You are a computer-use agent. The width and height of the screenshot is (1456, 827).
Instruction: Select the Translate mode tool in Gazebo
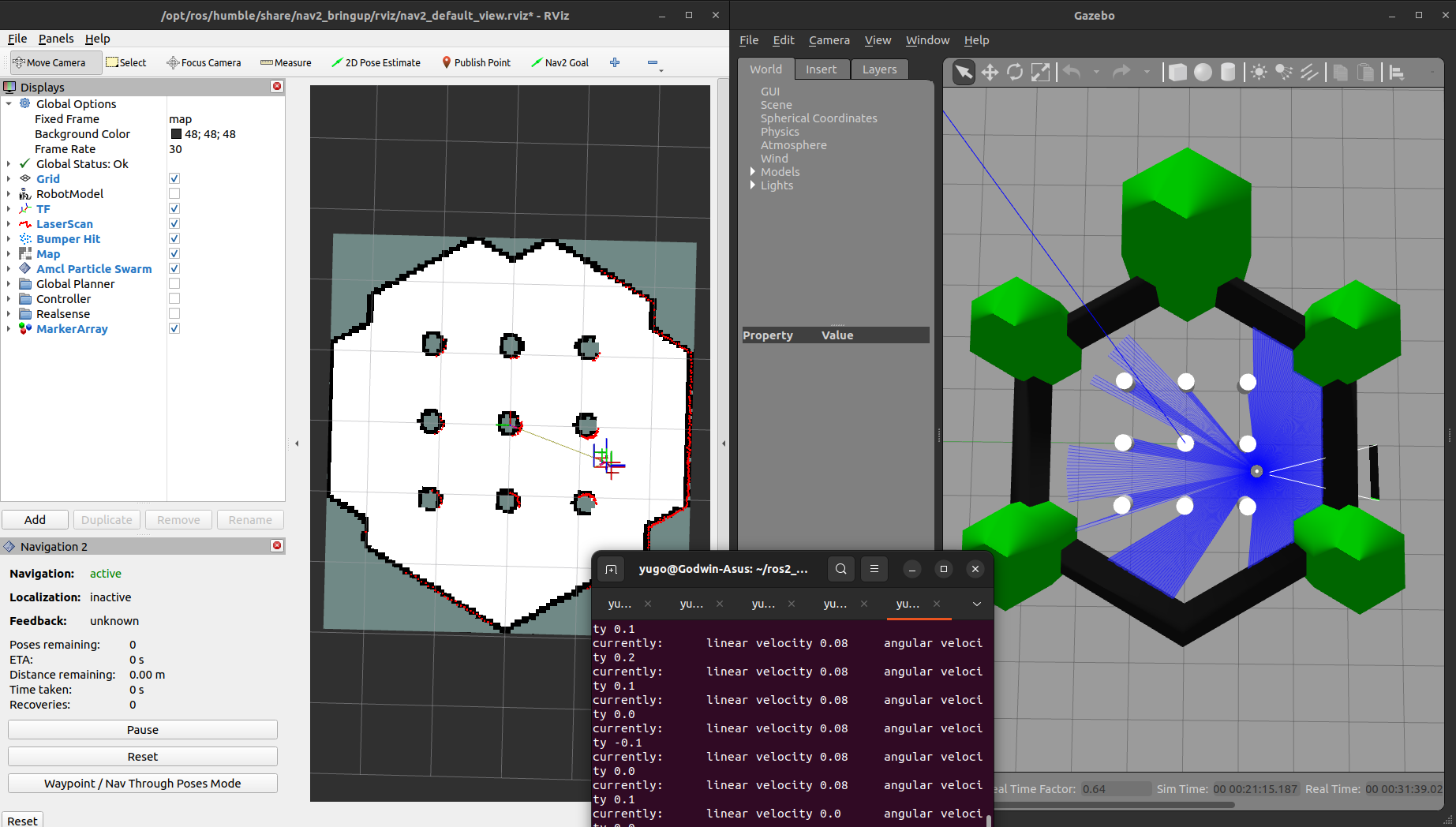[x=990, y=73]
